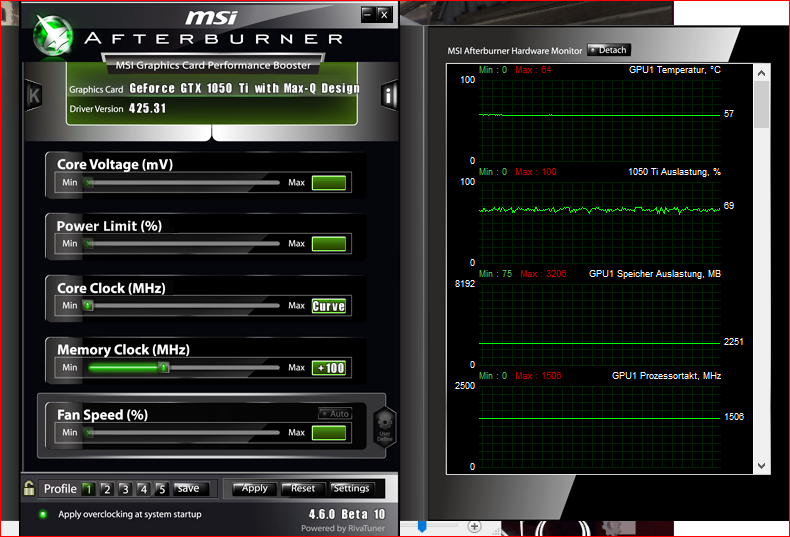Viewport: 790px width, 537px height.
Task: Toggle the profile lock padlock icon
Action: click(29, 488)
